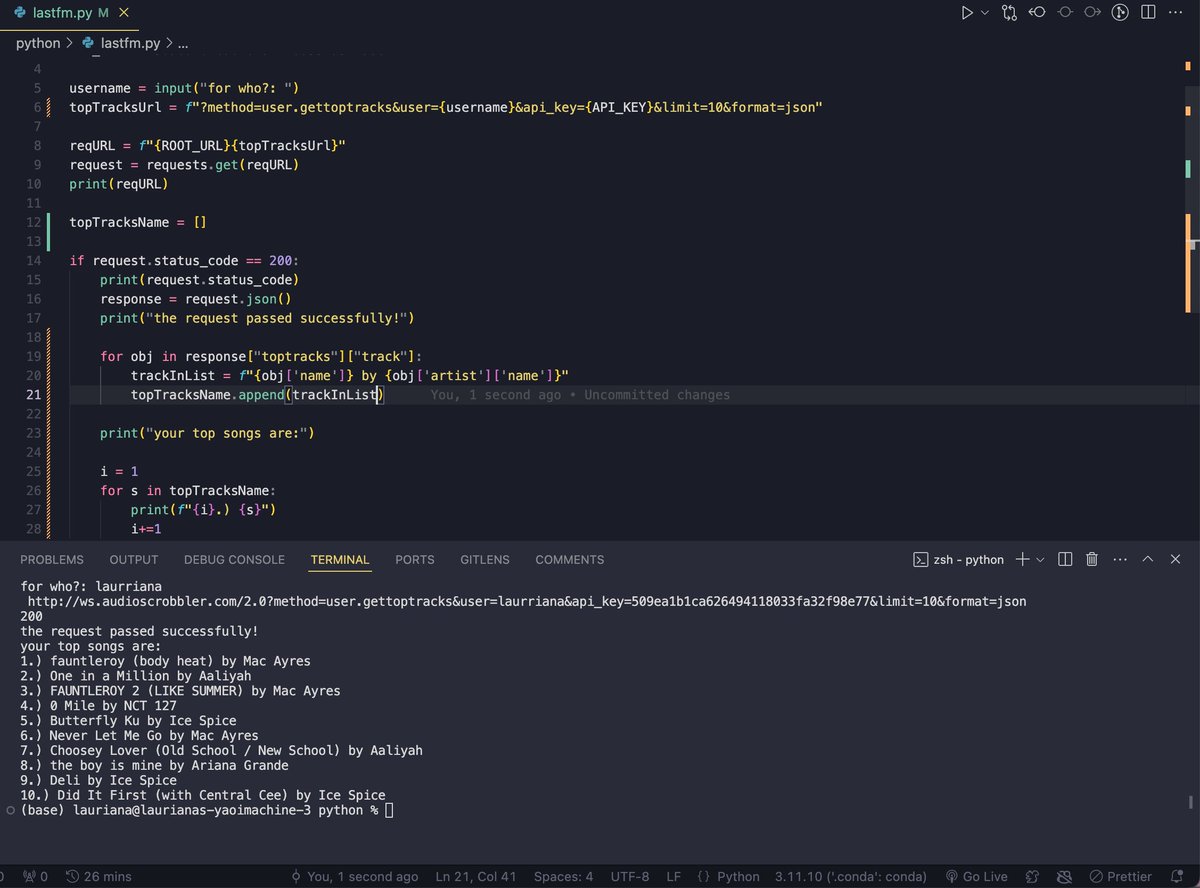Click the uncommitted changes blame annotation
Image resolution: width=1200 pixels, height=888 pixels.
coord(580,395)
